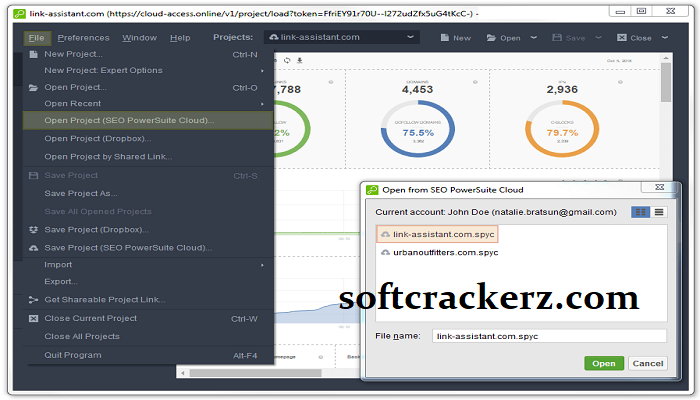Click the Open Project folder icon in menu
700x400 pixels.
(33, 88)
